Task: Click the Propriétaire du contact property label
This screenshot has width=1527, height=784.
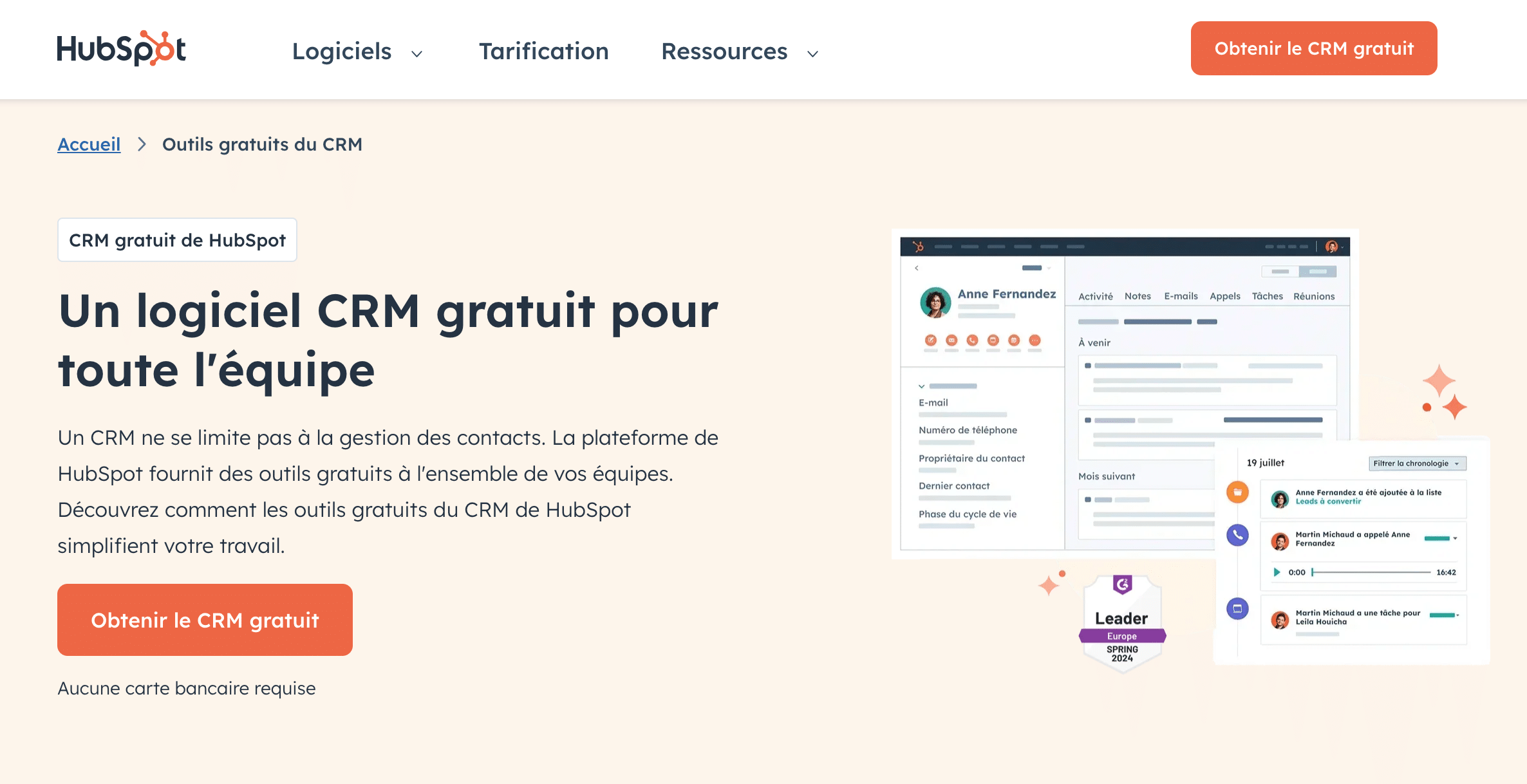Action: (971, 458)
